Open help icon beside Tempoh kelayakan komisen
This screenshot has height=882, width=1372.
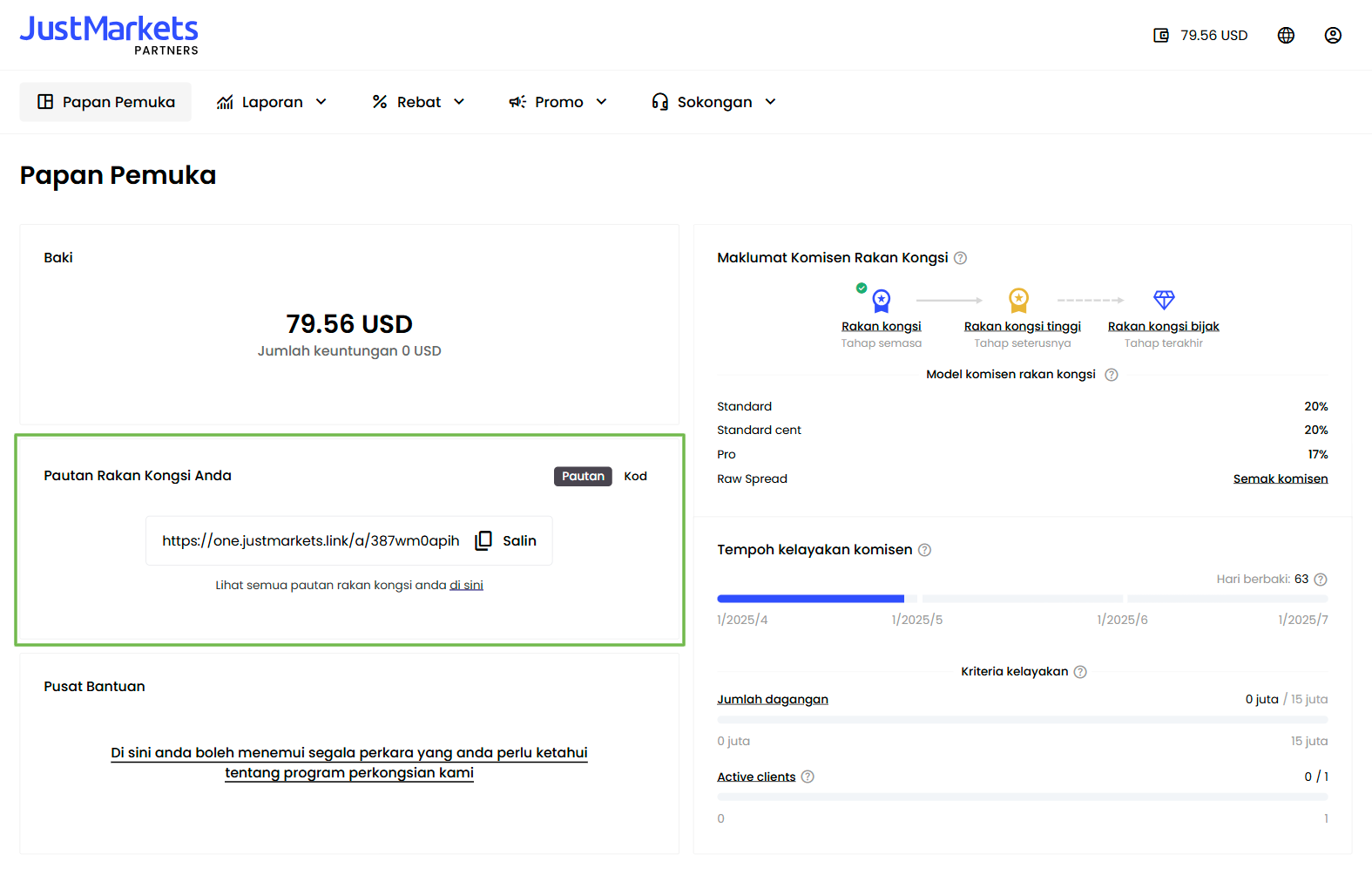click(925, 550)
